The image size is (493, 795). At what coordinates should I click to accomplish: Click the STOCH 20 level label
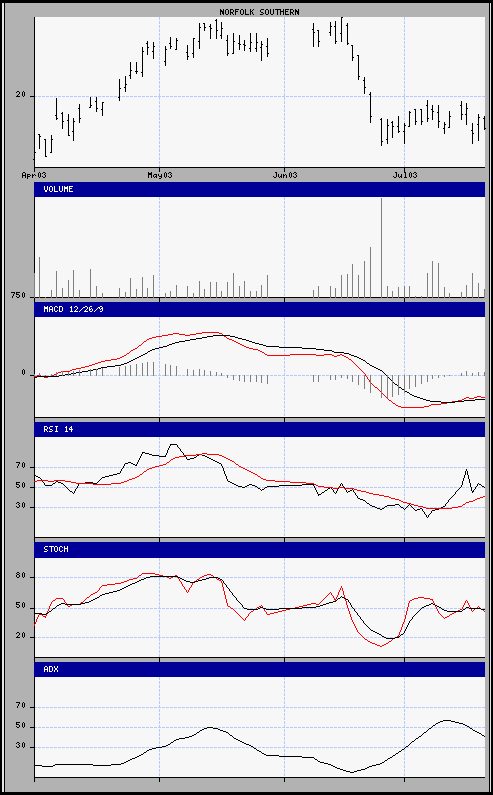coord(20,636)
